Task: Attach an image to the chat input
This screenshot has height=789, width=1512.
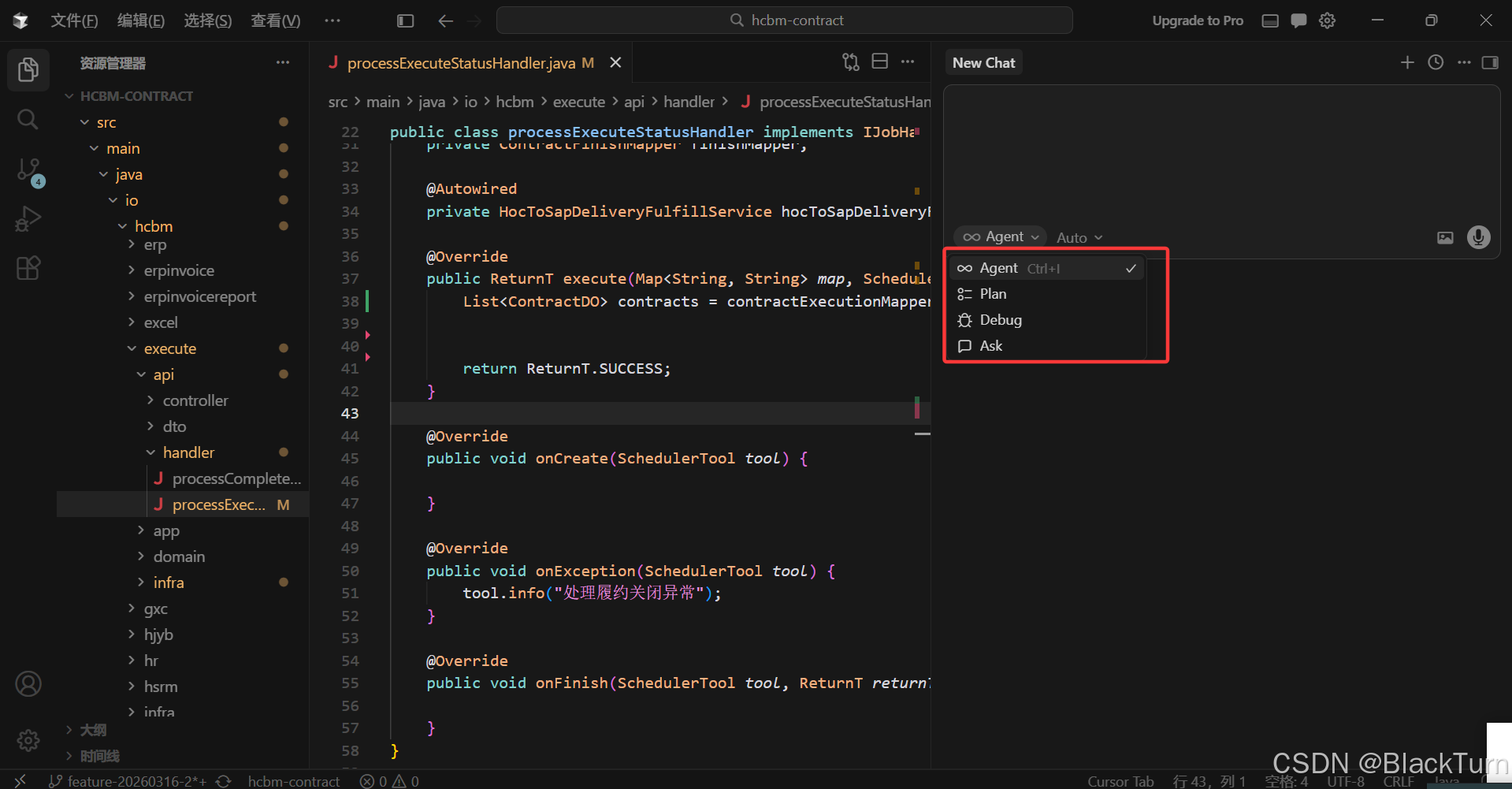Action: click(x=1445, y=237)
